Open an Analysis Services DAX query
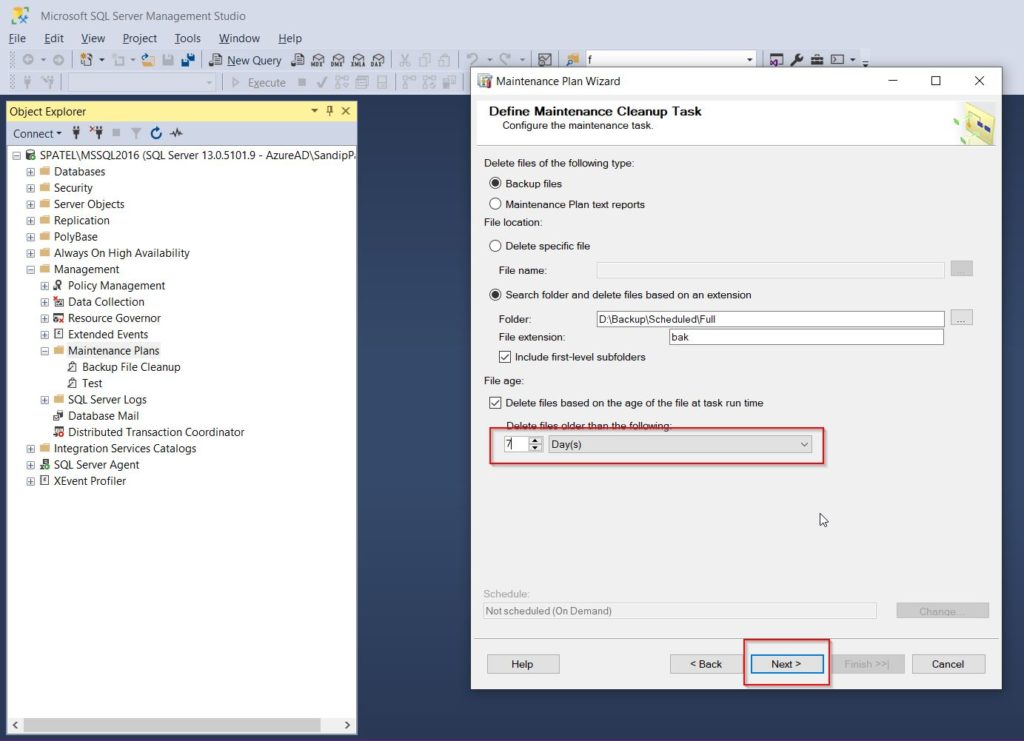Image resolution: width=1024 pixels, height=741 pixels. 377,60
